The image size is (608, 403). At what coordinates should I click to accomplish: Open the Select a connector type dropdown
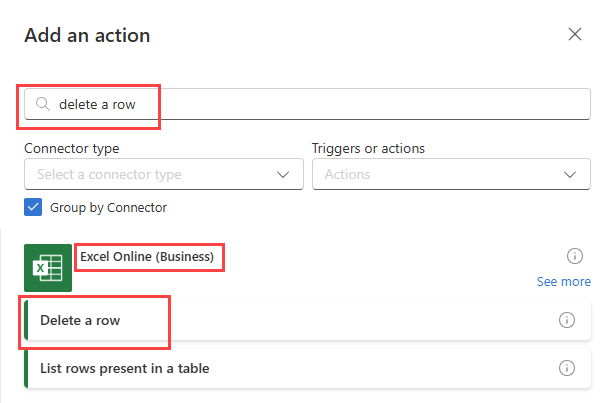point(150,174)
